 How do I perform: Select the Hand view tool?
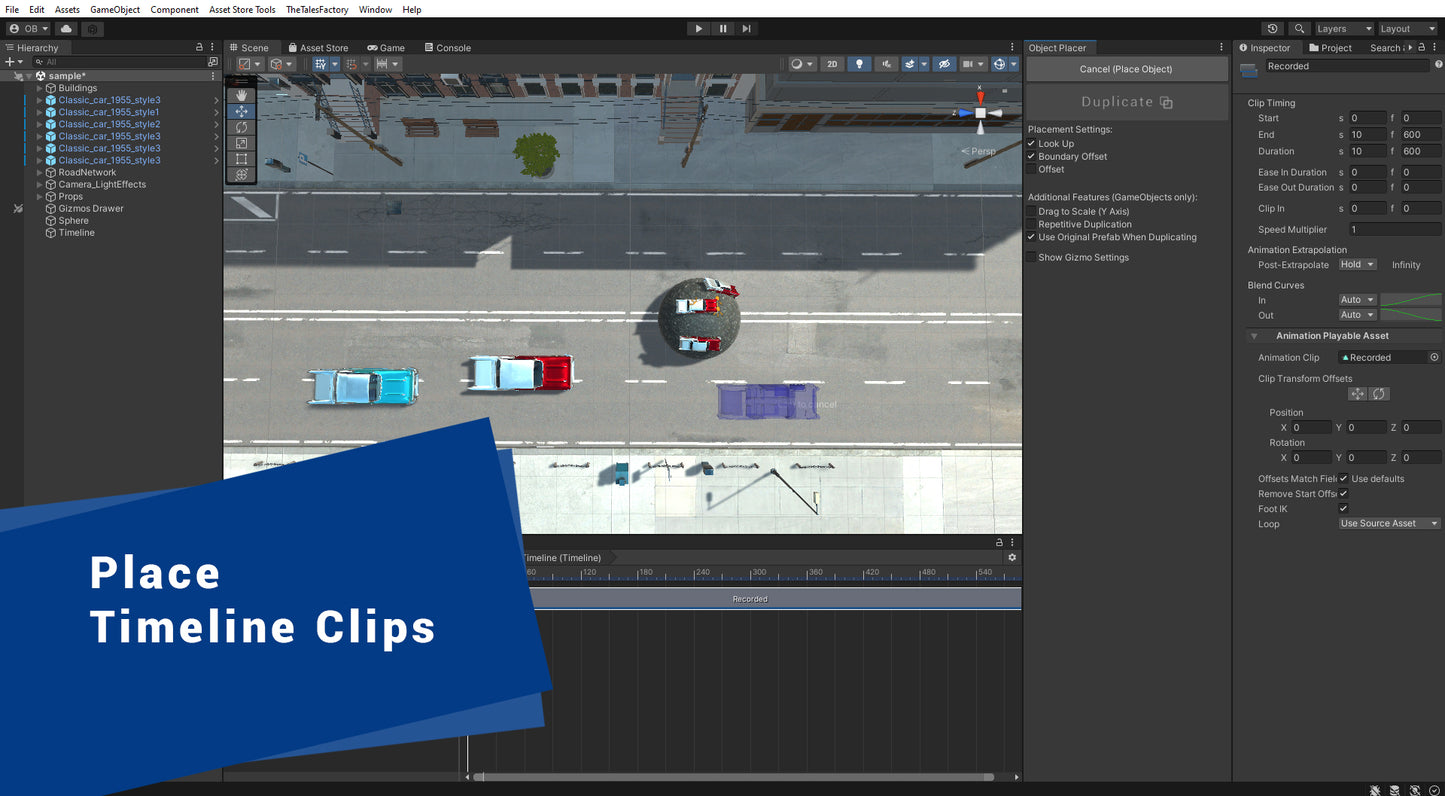[x=241, y=96]
